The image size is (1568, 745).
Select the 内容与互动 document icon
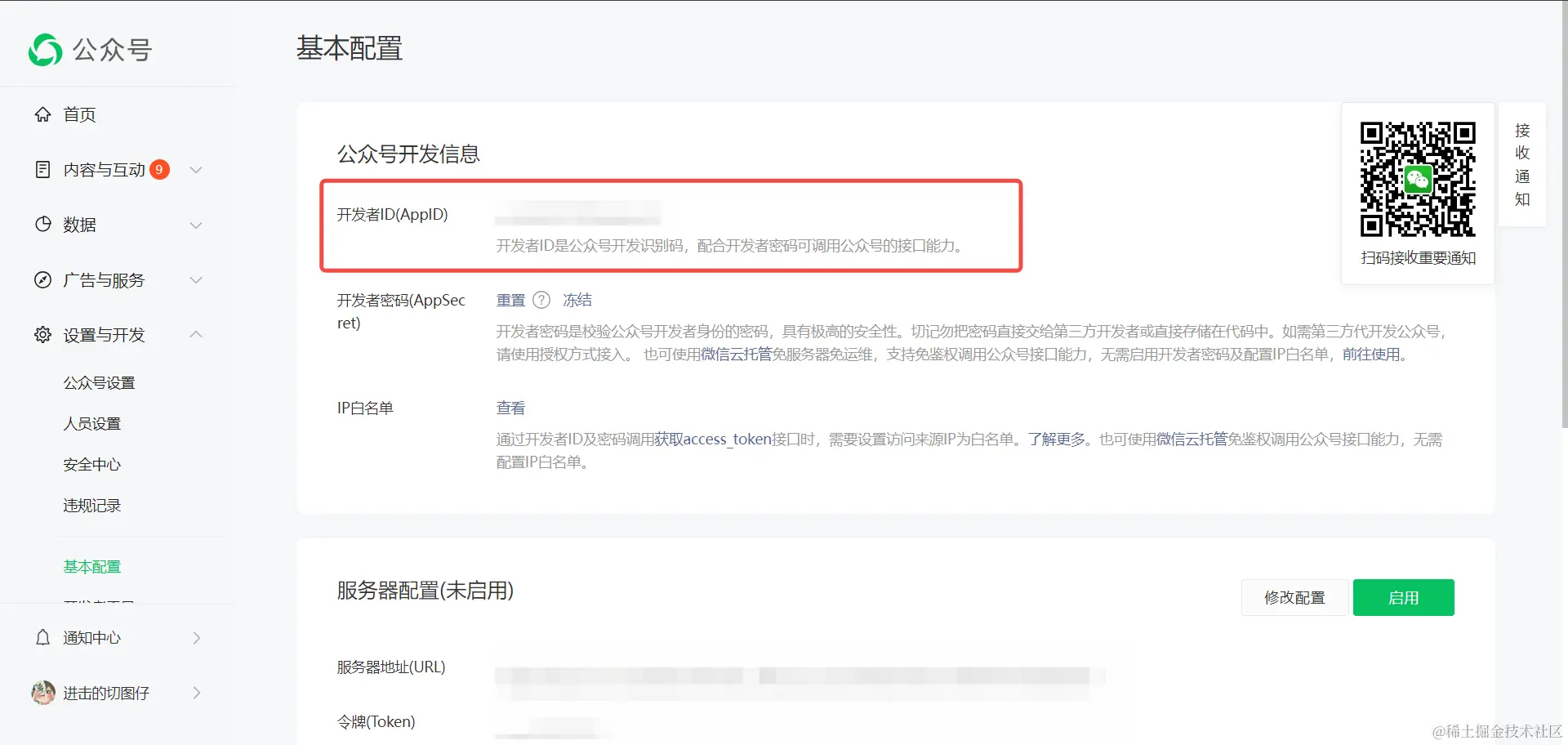[x=42, y=169]
